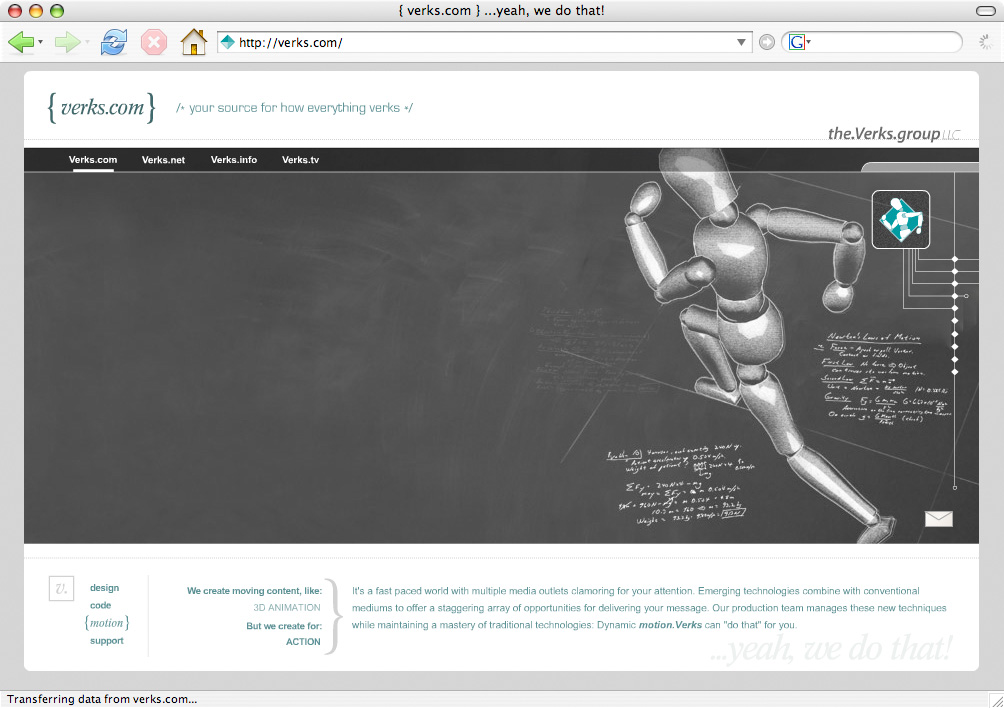1004x708 pixels.
Task: Open the support section link
Action: tap(107, 641)
